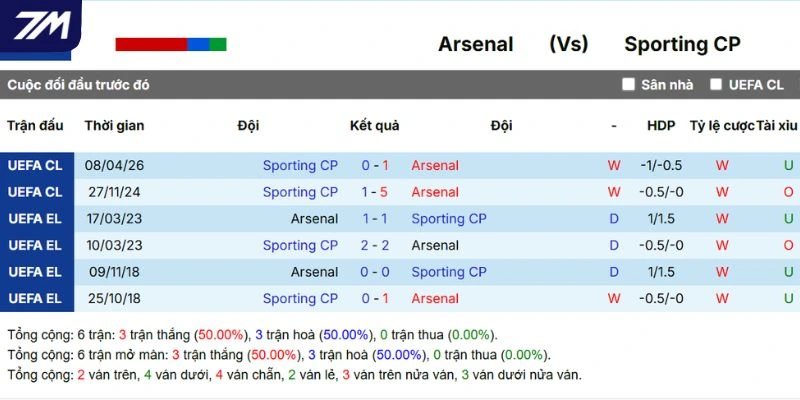Open Sporting CP in the 08/04/26 match row
Viewport: 800px width, 400px height.
[300, 165]
